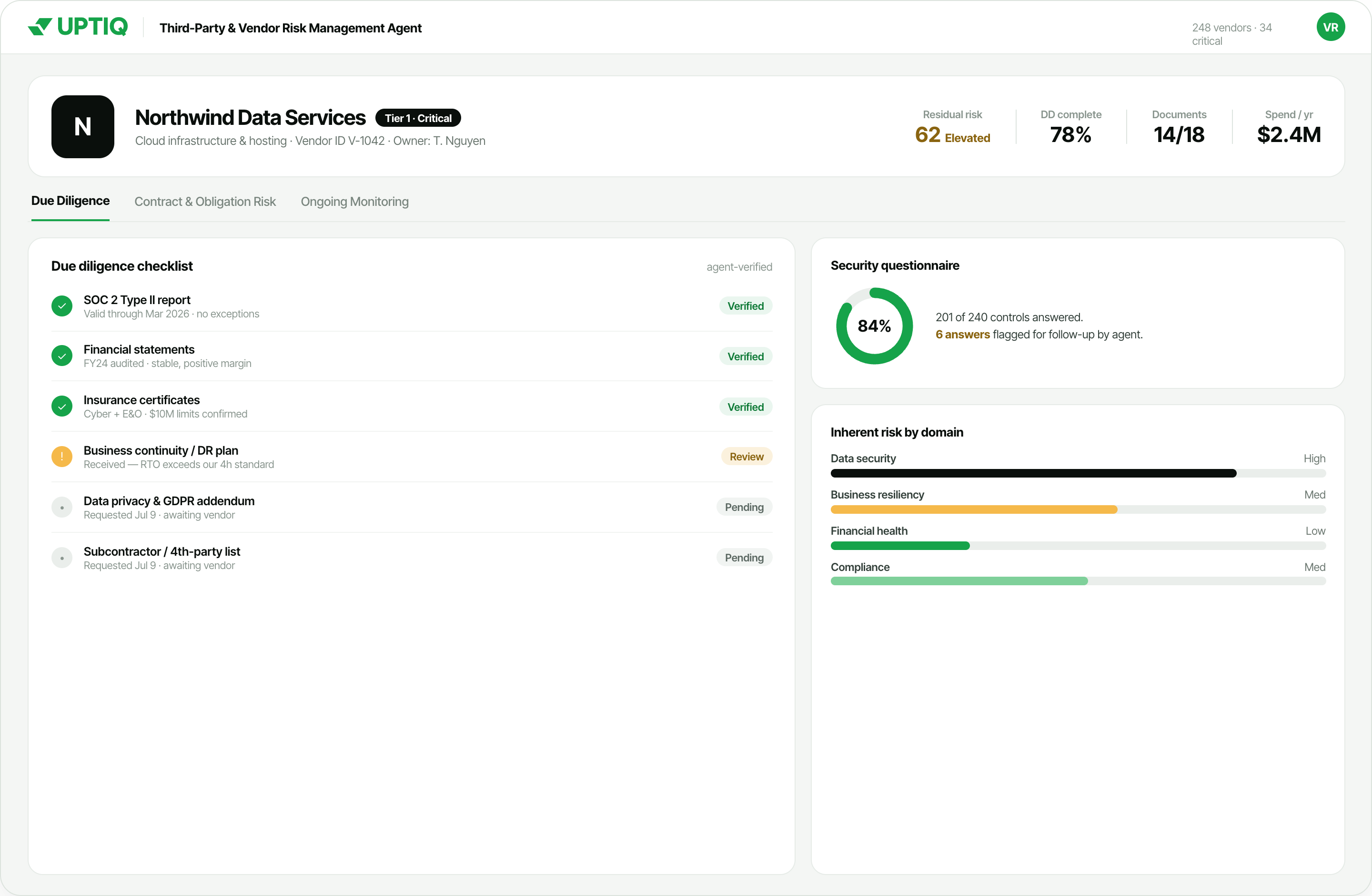Click green check icon for SOC 2 report
The height and width of the screenshot is (896, 1372).
[x=61, y=306]
